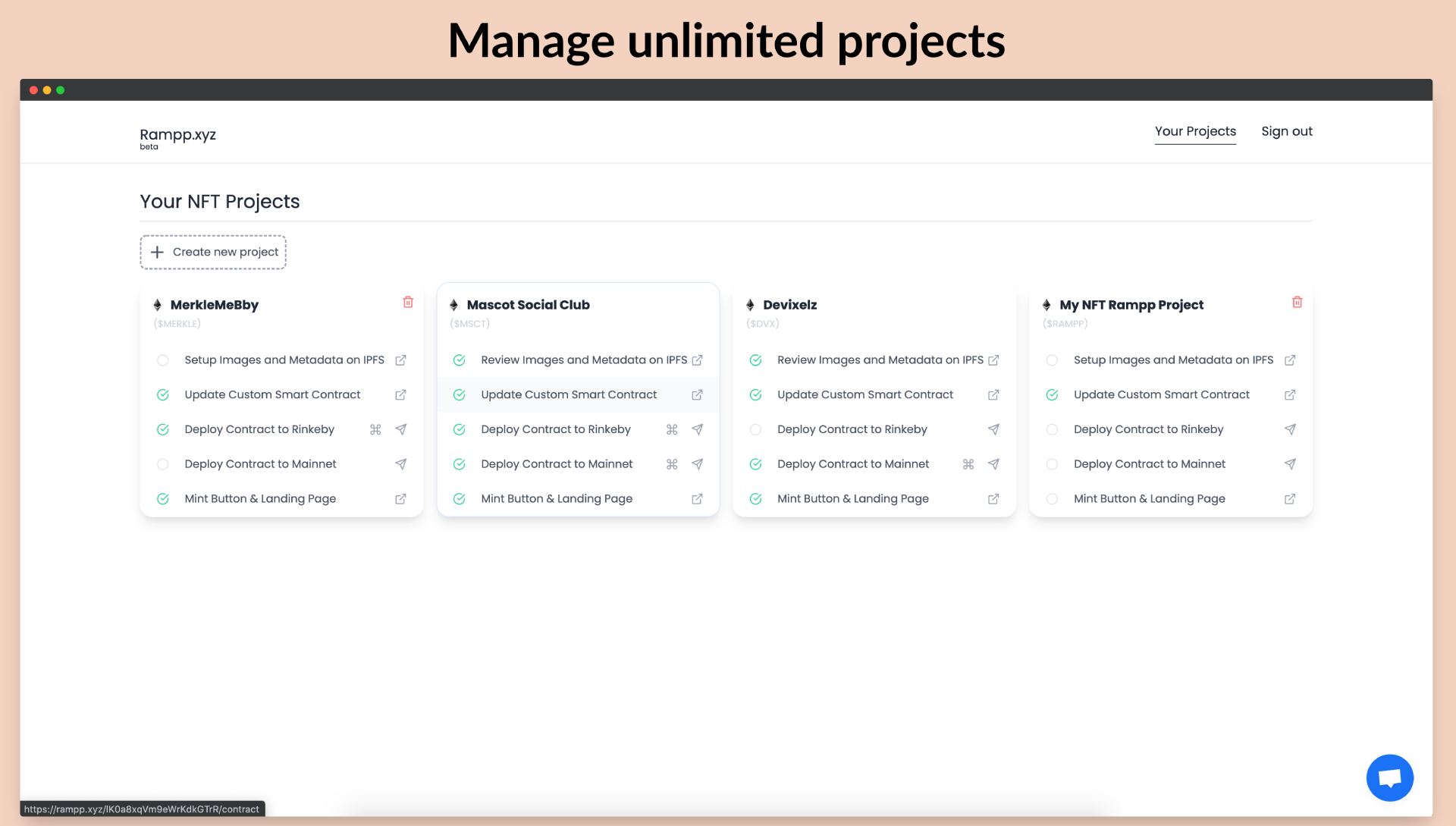1456x826 pixels.
Task: Click unchecked circle for My NFT Rampp Mint Button
Action: click(x=1052, y=499)
